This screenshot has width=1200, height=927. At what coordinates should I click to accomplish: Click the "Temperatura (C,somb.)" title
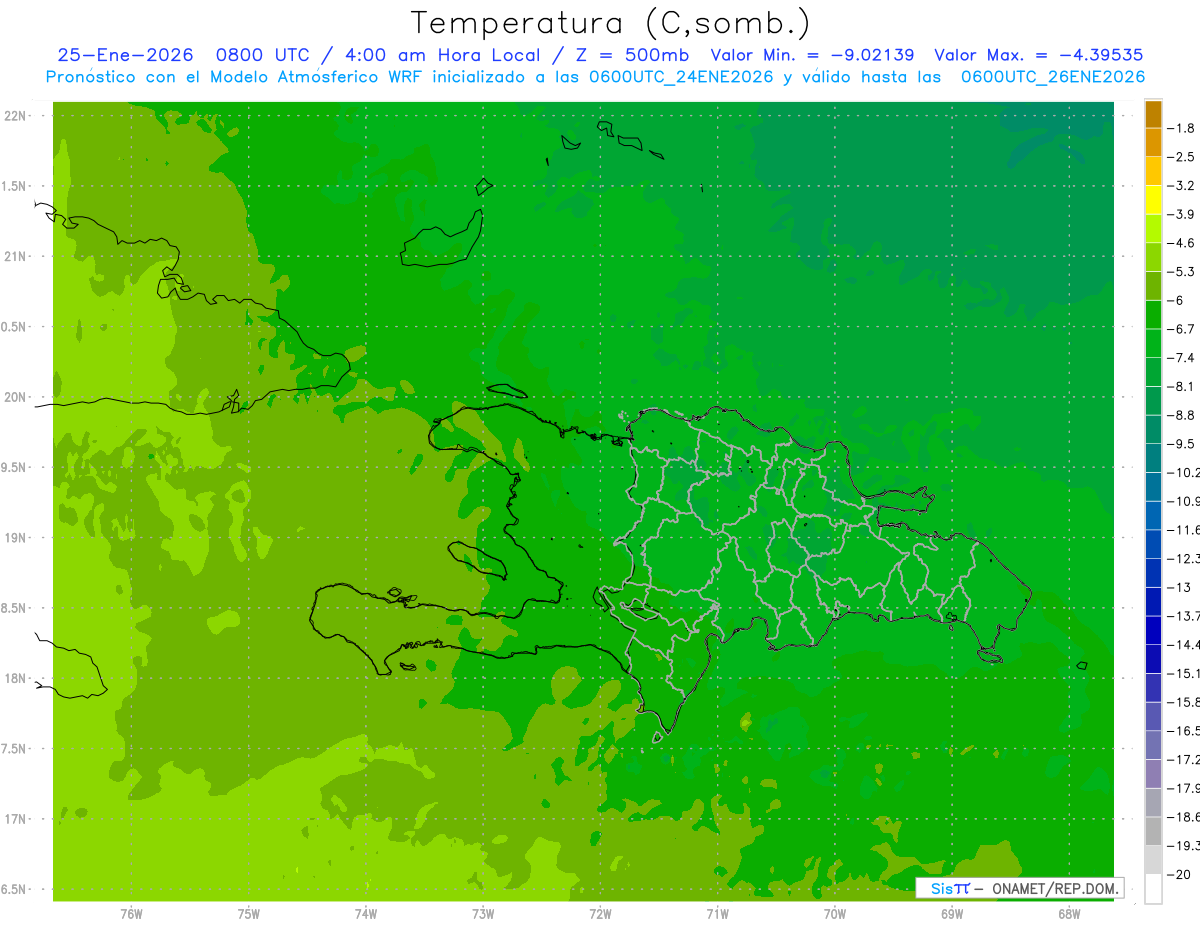tap(610, 23)
